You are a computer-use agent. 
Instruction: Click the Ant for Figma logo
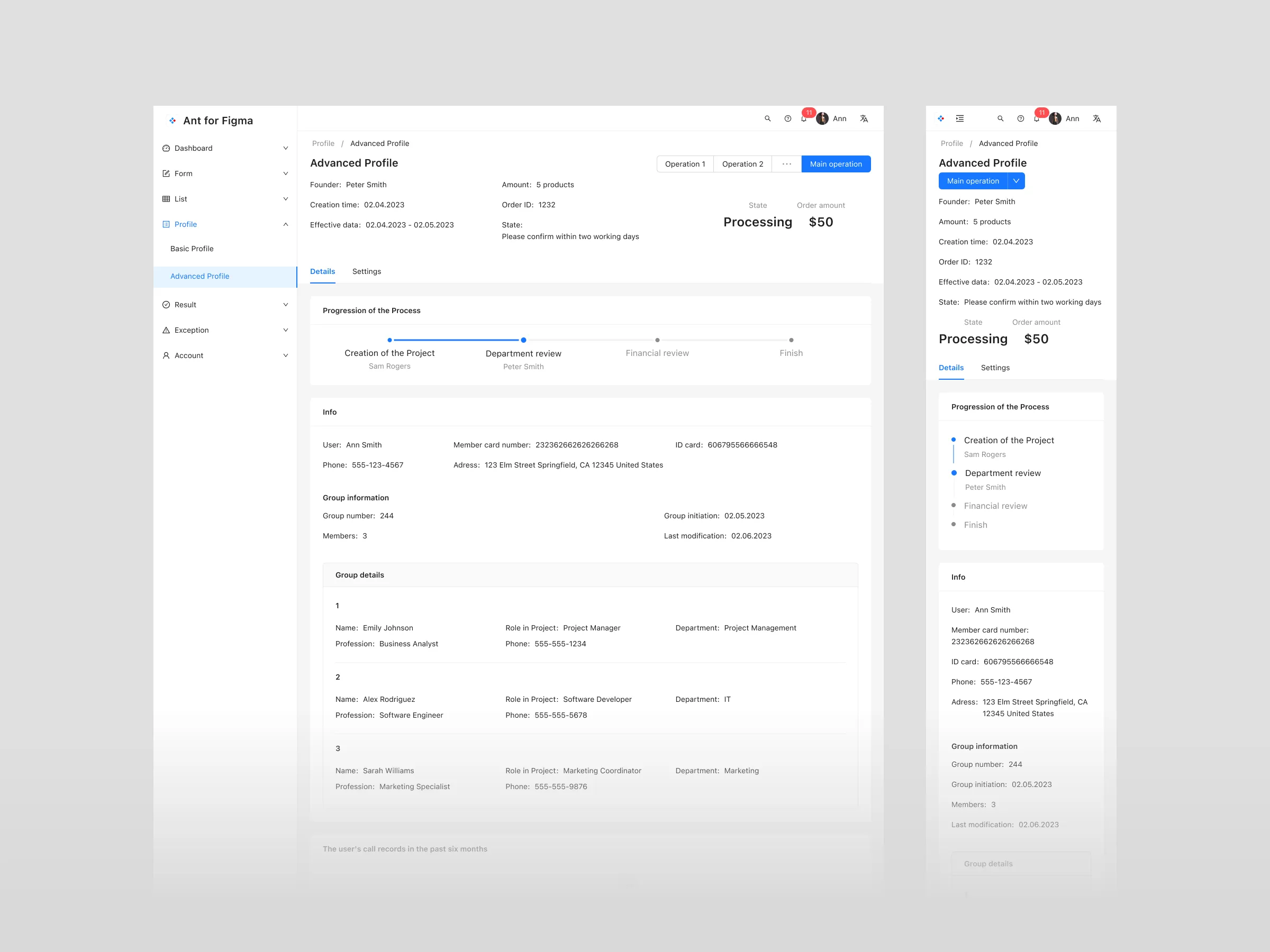(172, 121)
